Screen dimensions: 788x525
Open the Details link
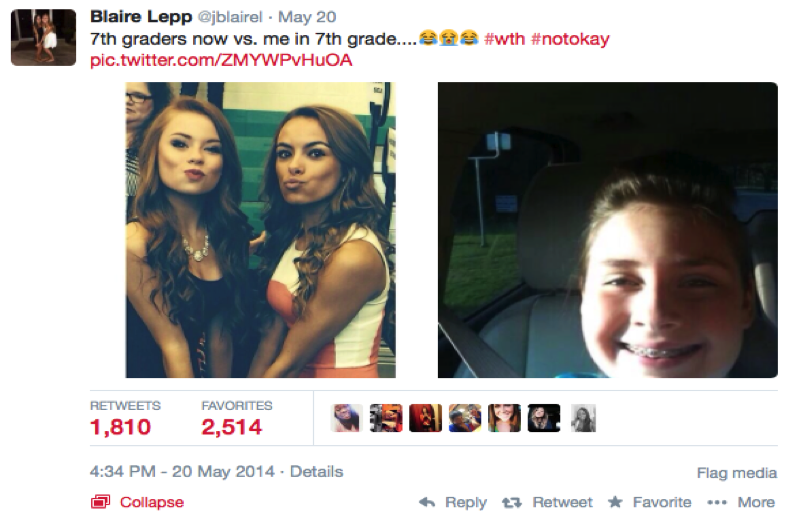point(317,472)
